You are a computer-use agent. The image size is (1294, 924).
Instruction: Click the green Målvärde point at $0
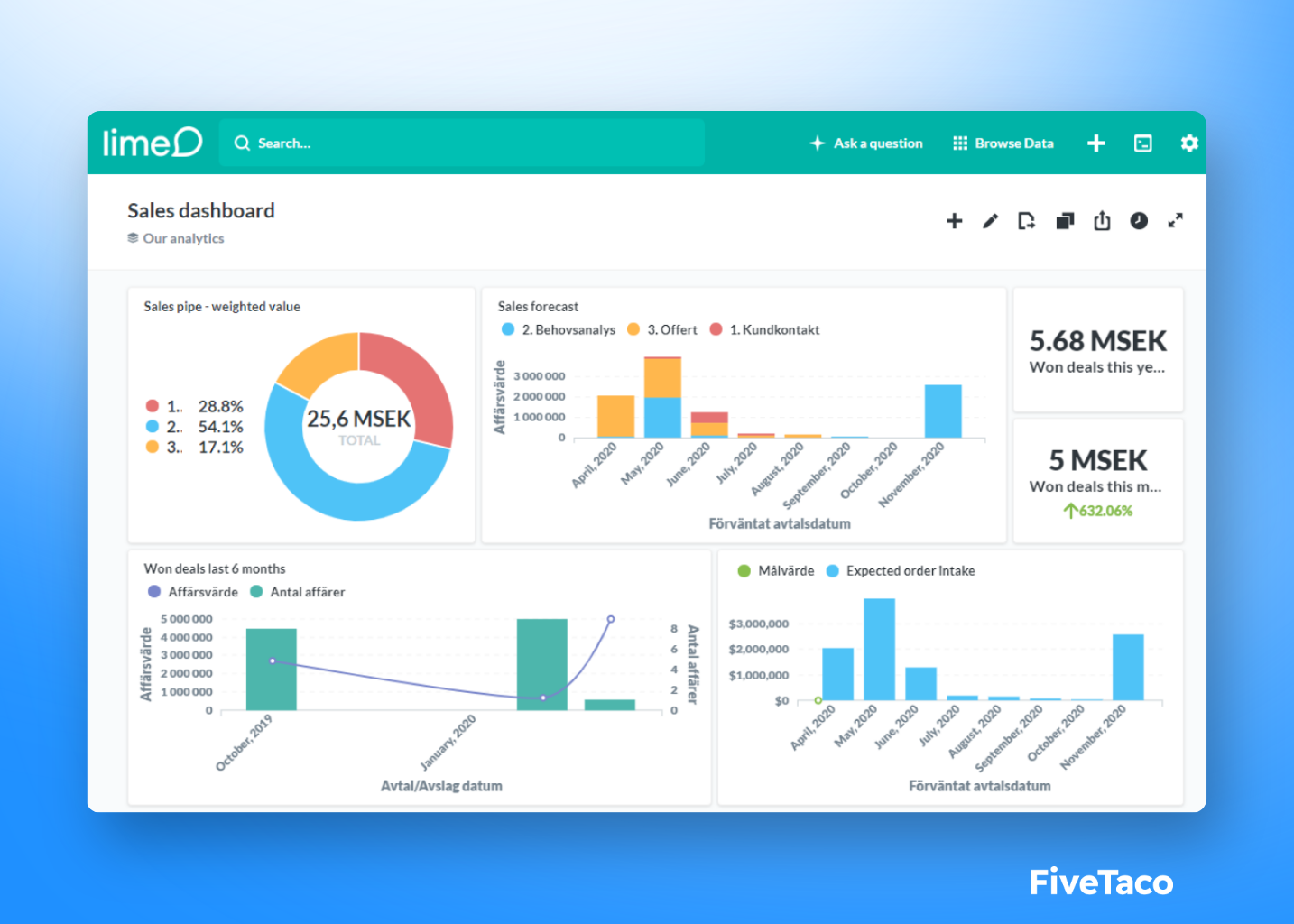818,700
